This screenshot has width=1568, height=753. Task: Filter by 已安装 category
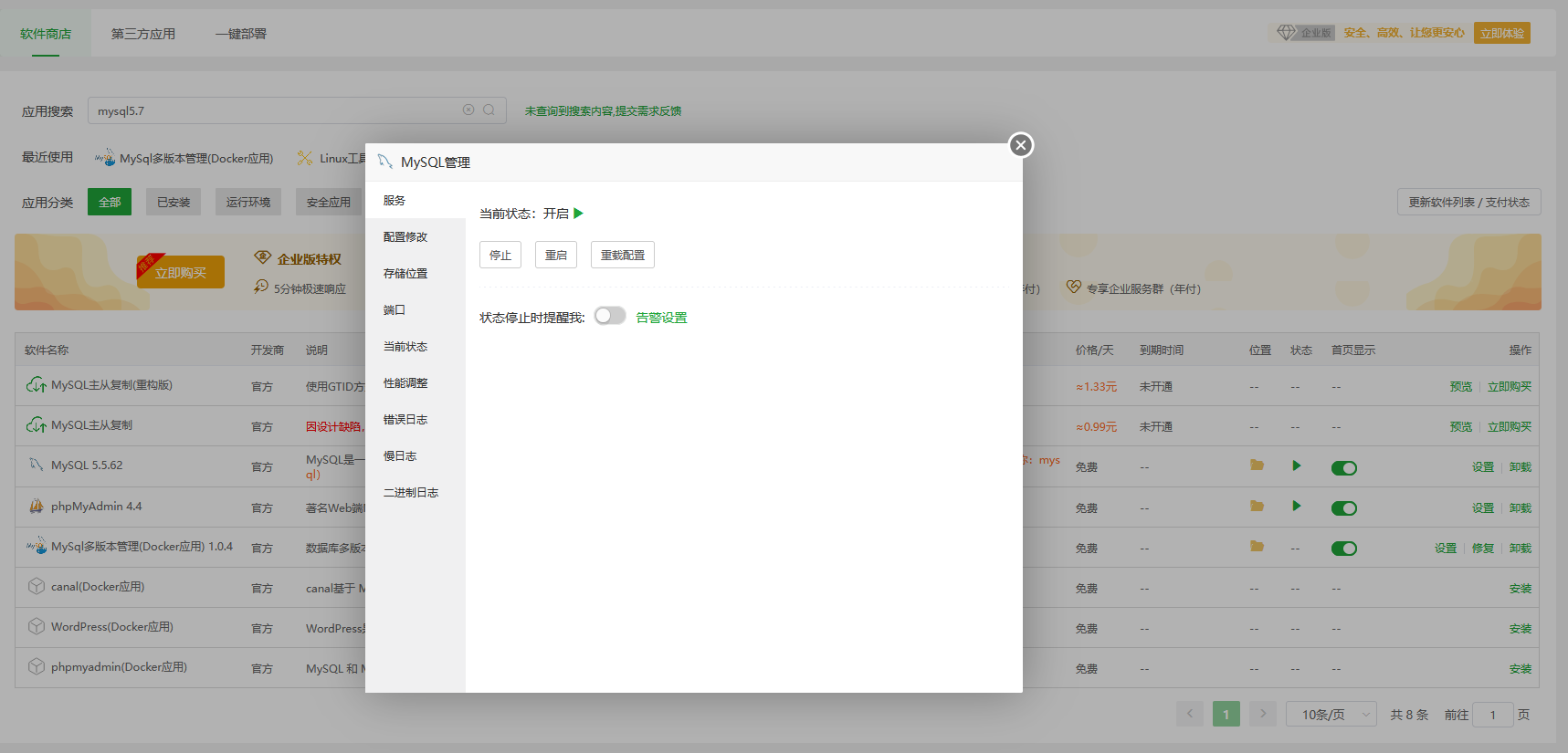pyautogui.click(x=174, y=202)
